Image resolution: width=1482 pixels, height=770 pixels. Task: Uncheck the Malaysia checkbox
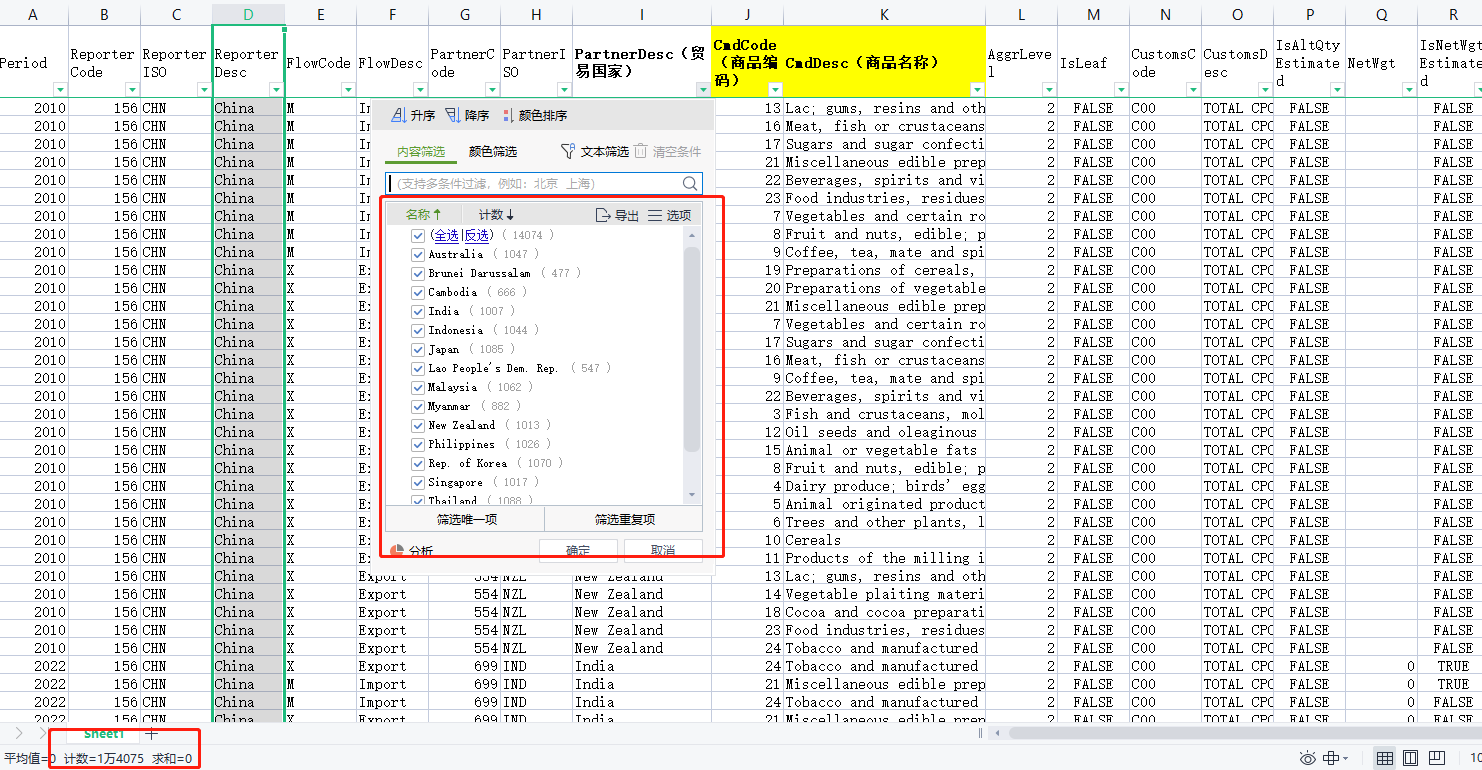tap(419, 387)
